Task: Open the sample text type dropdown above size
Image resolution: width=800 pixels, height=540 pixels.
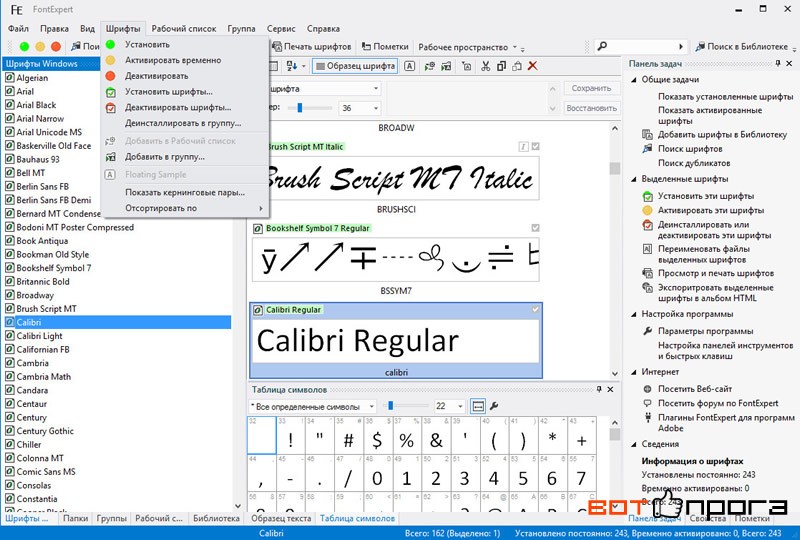Action: tap(376, 89)
